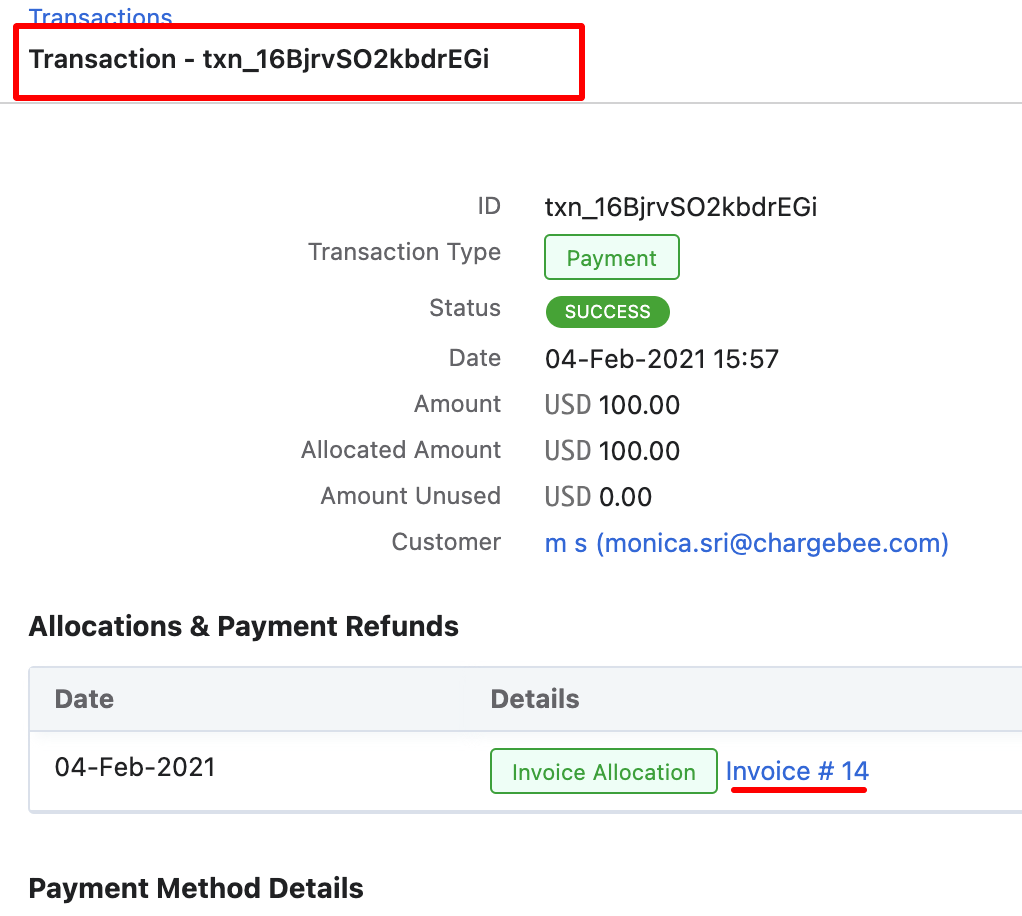Screen dimensions: 1022x916
Task: Click the Date column header
Action: 84,698
